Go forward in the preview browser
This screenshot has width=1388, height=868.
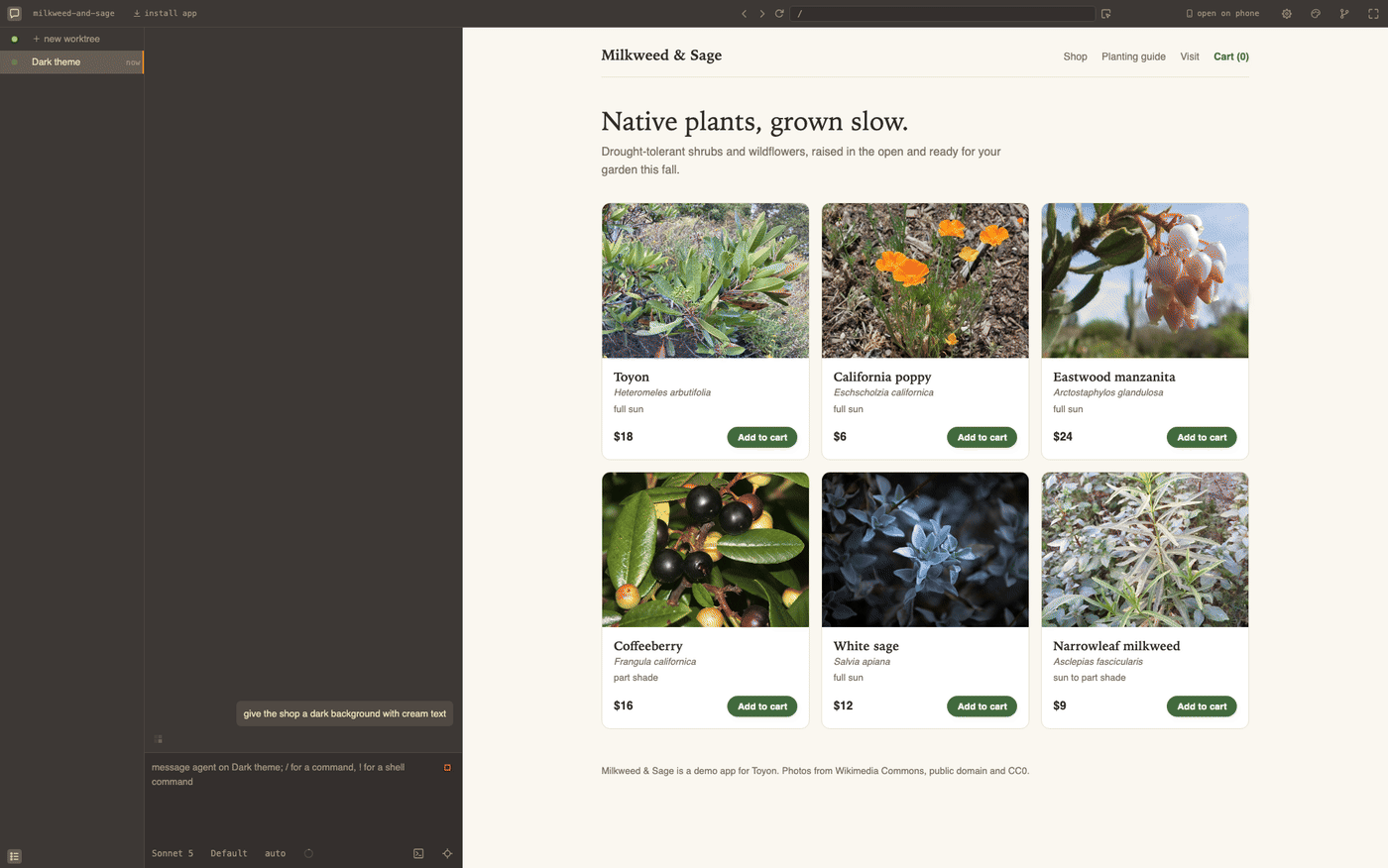pos(761,14)
